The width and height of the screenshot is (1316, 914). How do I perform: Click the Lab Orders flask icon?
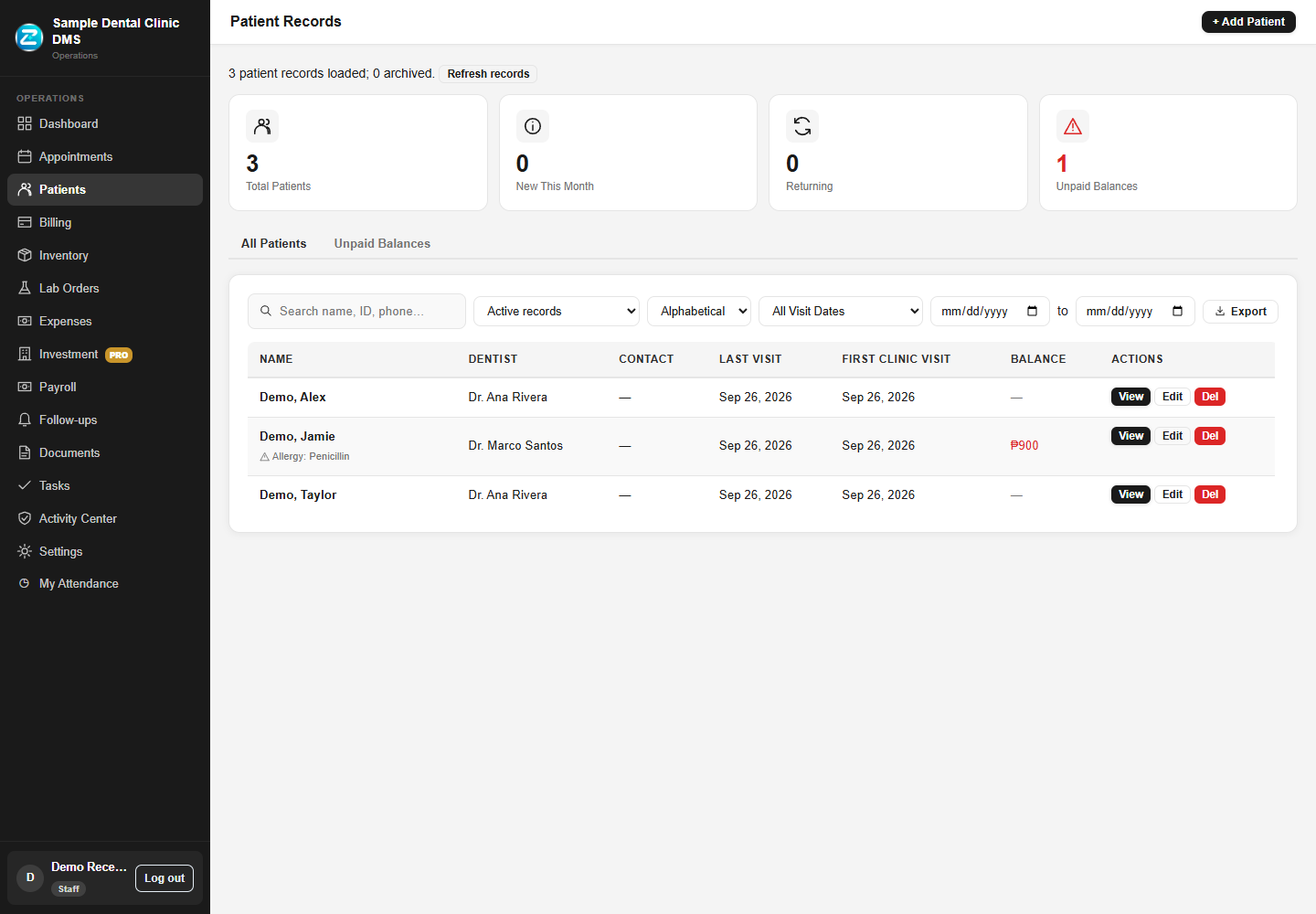click(x=25, y=288)
